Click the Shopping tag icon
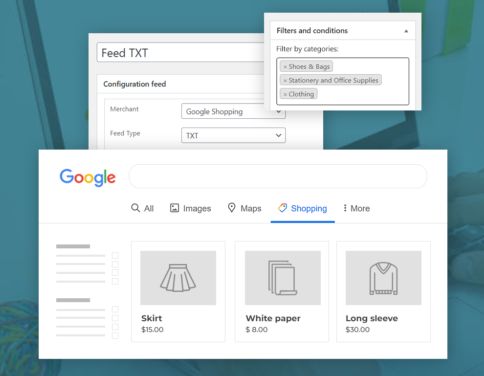 (282, 208)
